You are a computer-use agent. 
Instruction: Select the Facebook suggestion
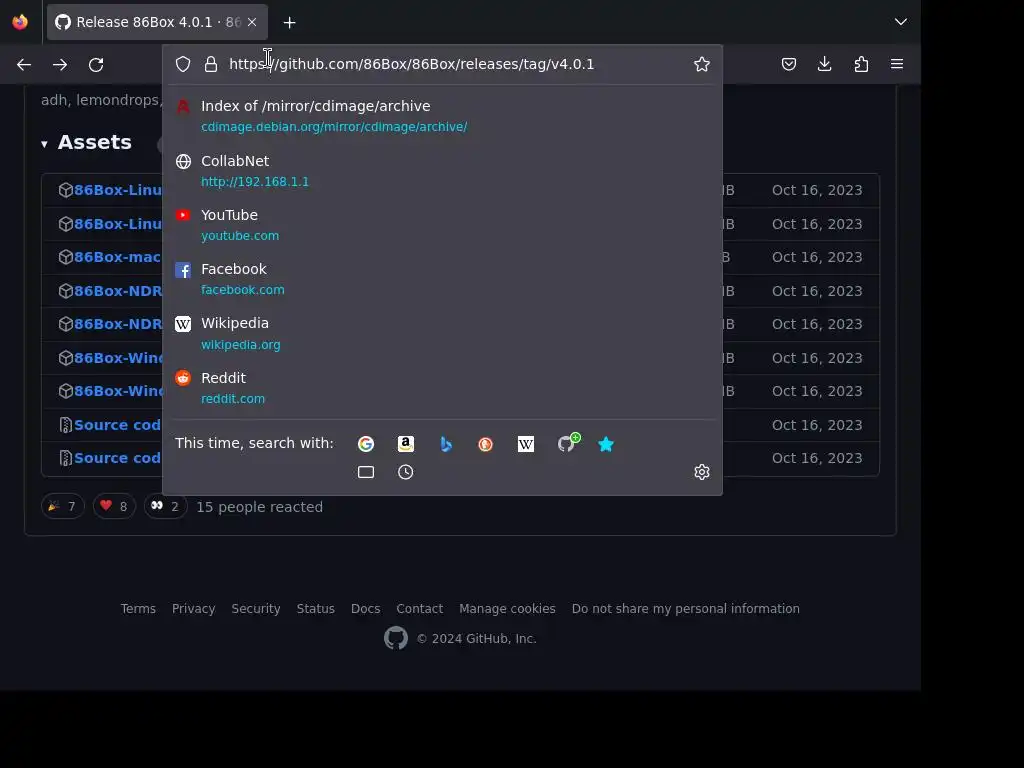(443, 279)
